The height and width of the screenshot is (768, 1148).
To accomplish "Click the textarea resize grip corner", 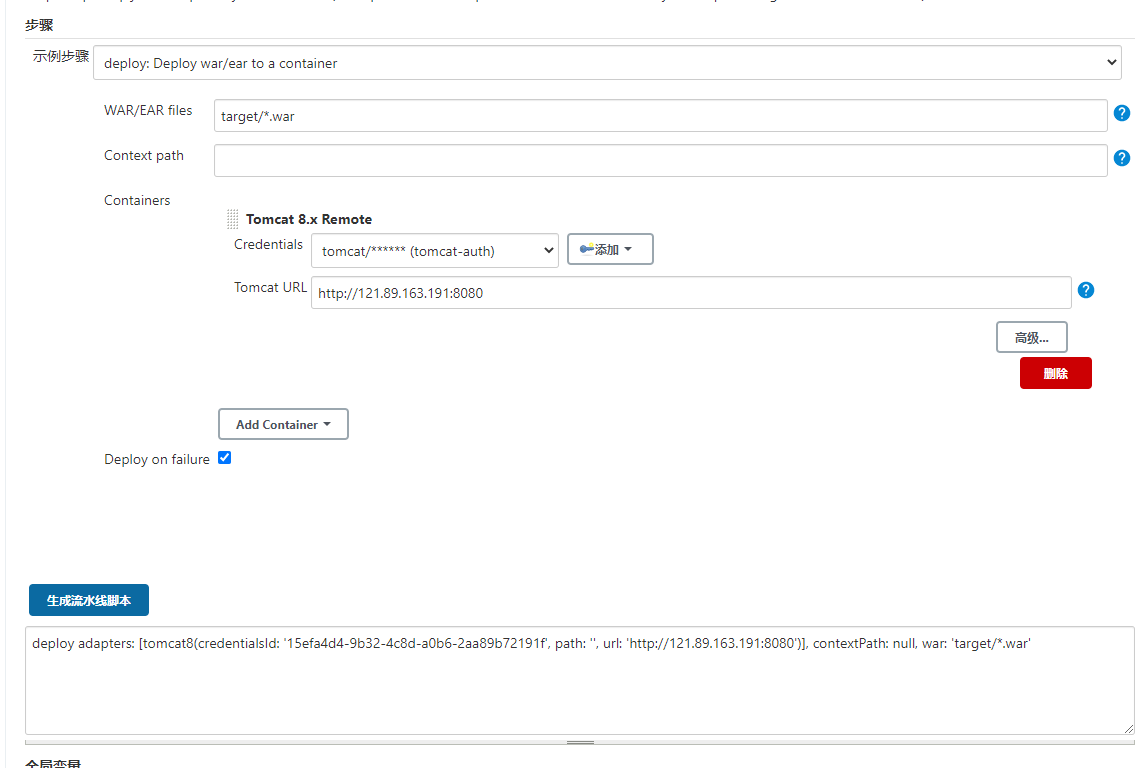I will click(1128, 729).
